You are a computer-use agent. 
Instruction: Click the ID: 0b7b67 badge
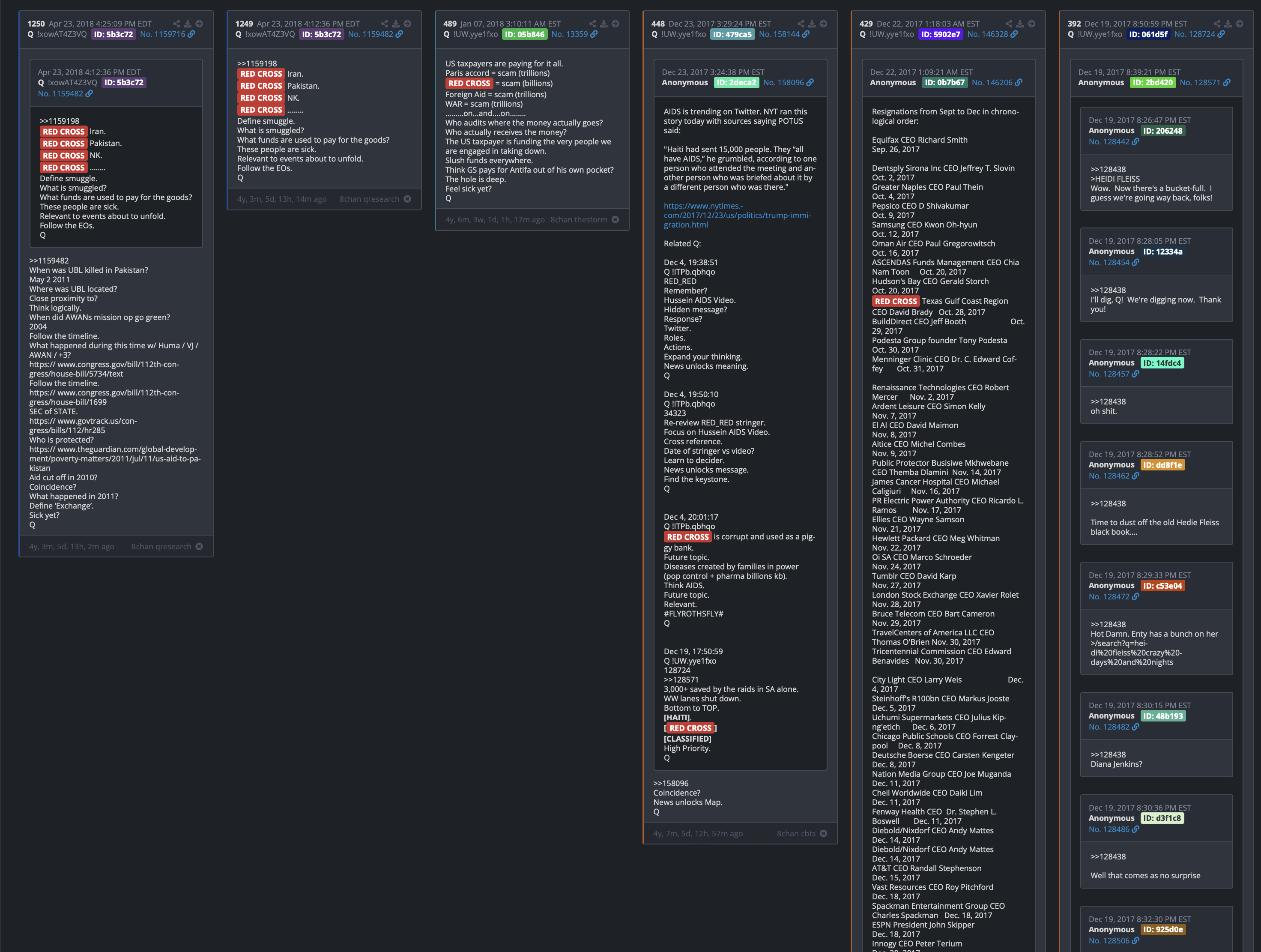[x=944, y=83]
